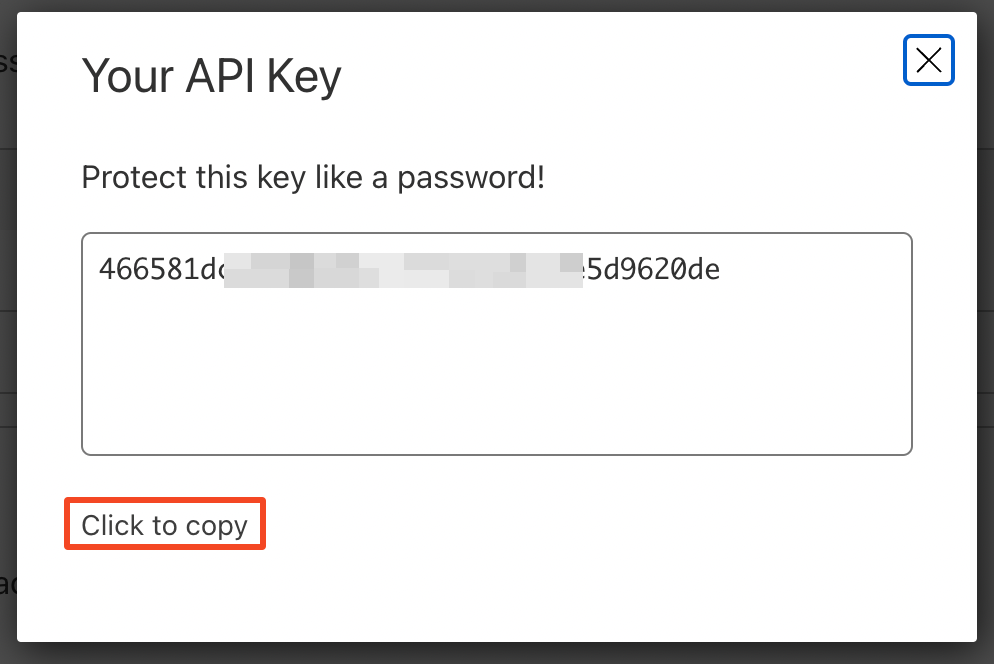Dismiss the modal using the blue-outlined X
Image resolution: width=994 pixels, height=664 pixels.
click(x=929, y=60)
